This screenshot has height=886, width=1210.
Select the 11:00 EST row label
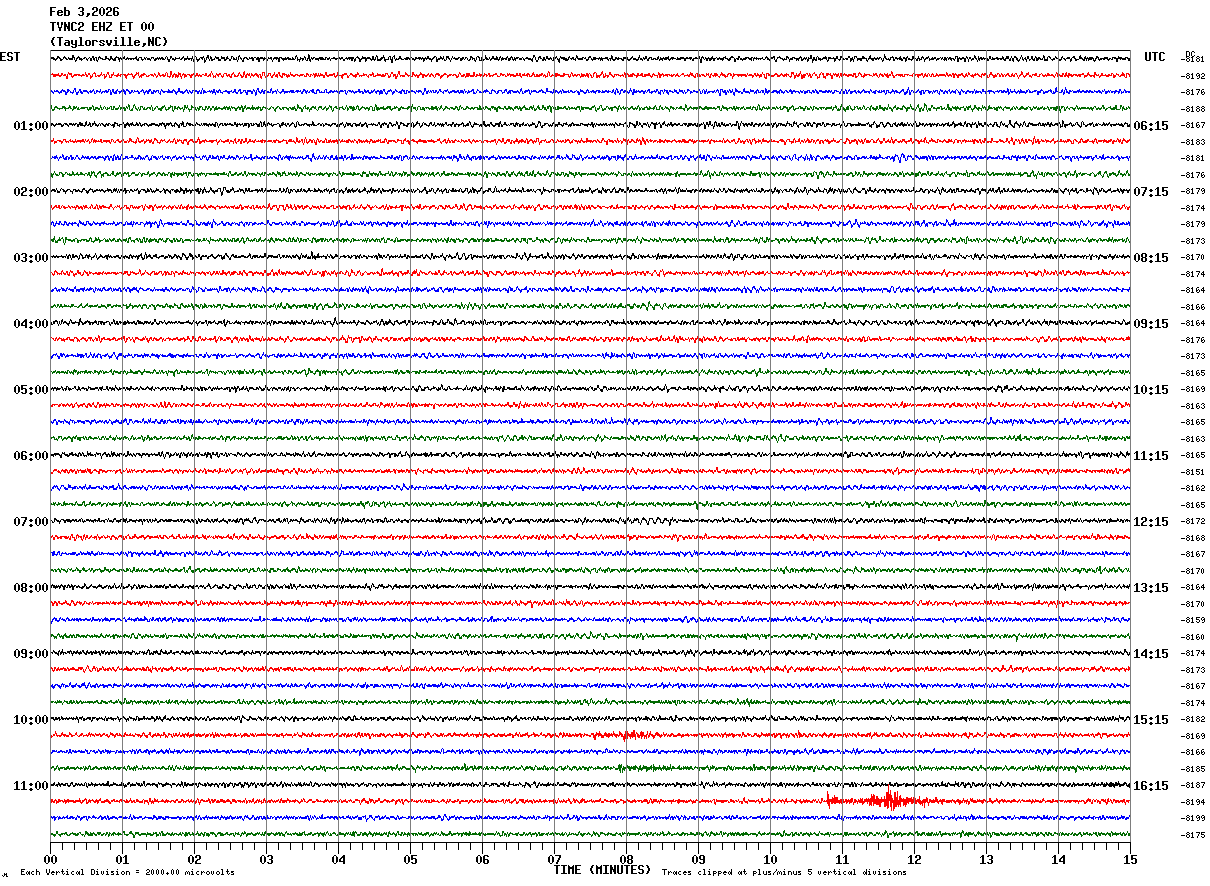[x=31, y=786]
